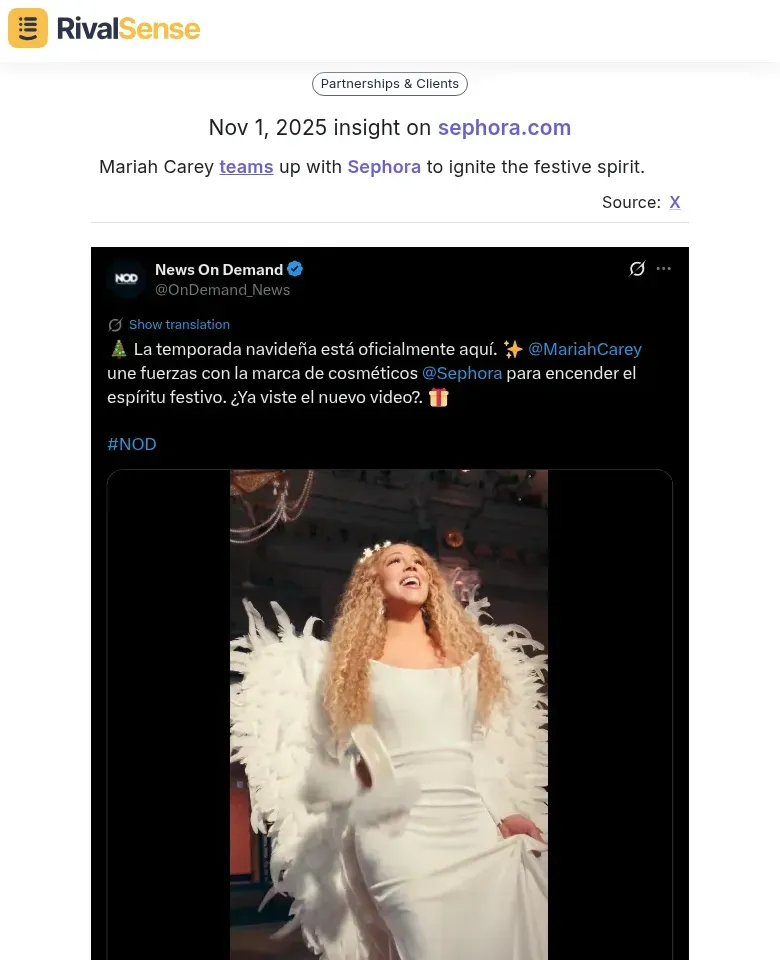
Task: Click the Christmas tree emoji in the tweet
Action: coord(116,348)
